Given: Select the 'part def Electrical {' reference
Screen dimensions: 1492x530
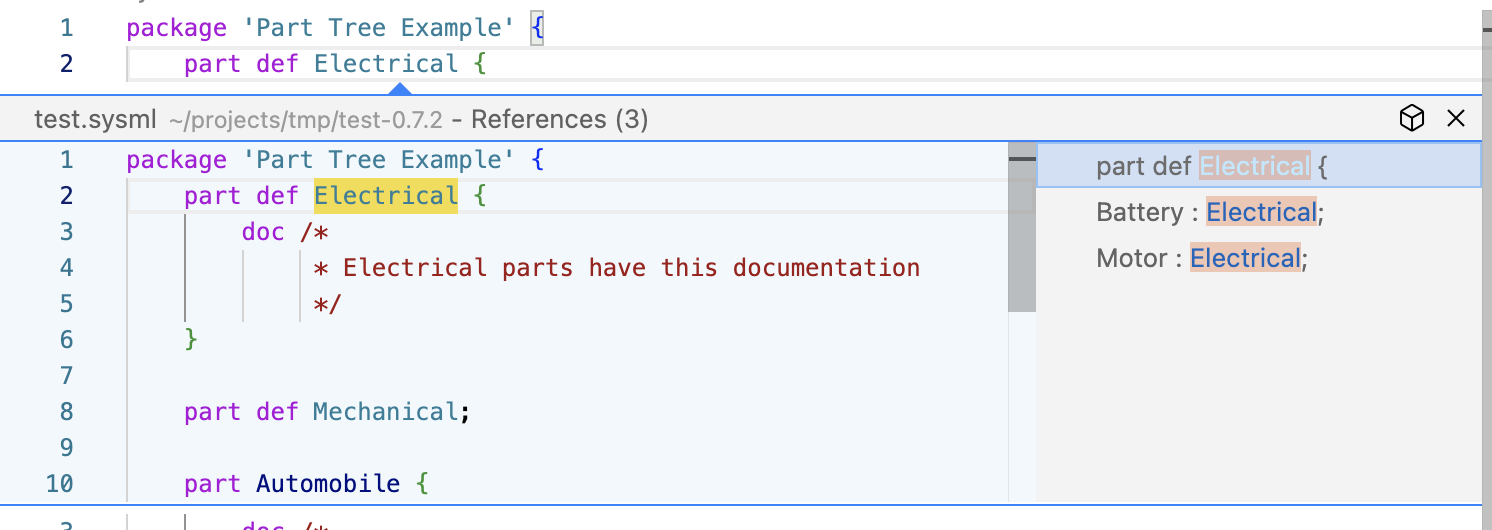Looking at the screenshot, I should [x=1259, y=166].
